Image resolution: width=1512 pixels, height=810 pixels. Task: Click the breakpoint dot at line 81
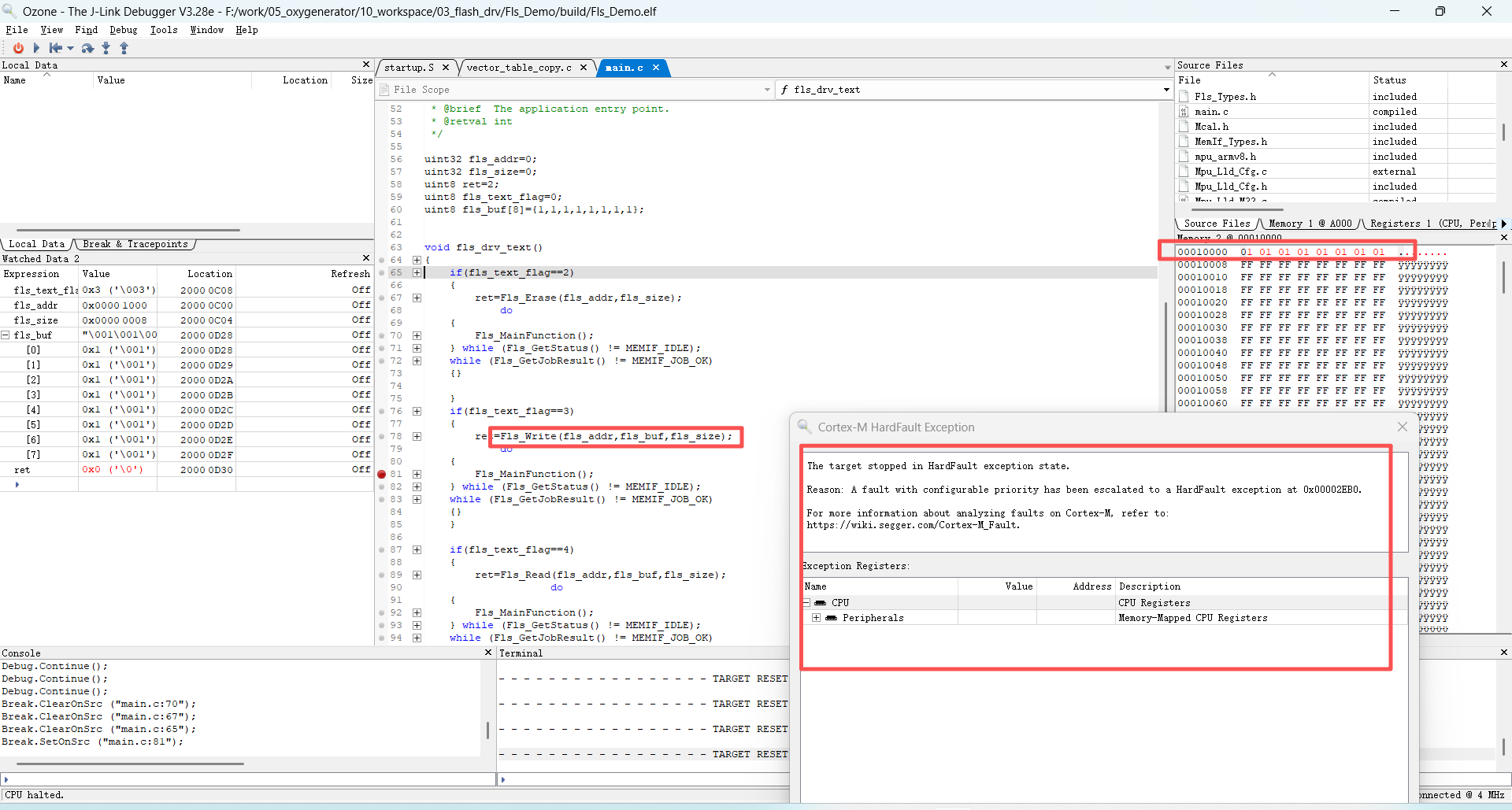pyautogui.click(x=382, y=474)
